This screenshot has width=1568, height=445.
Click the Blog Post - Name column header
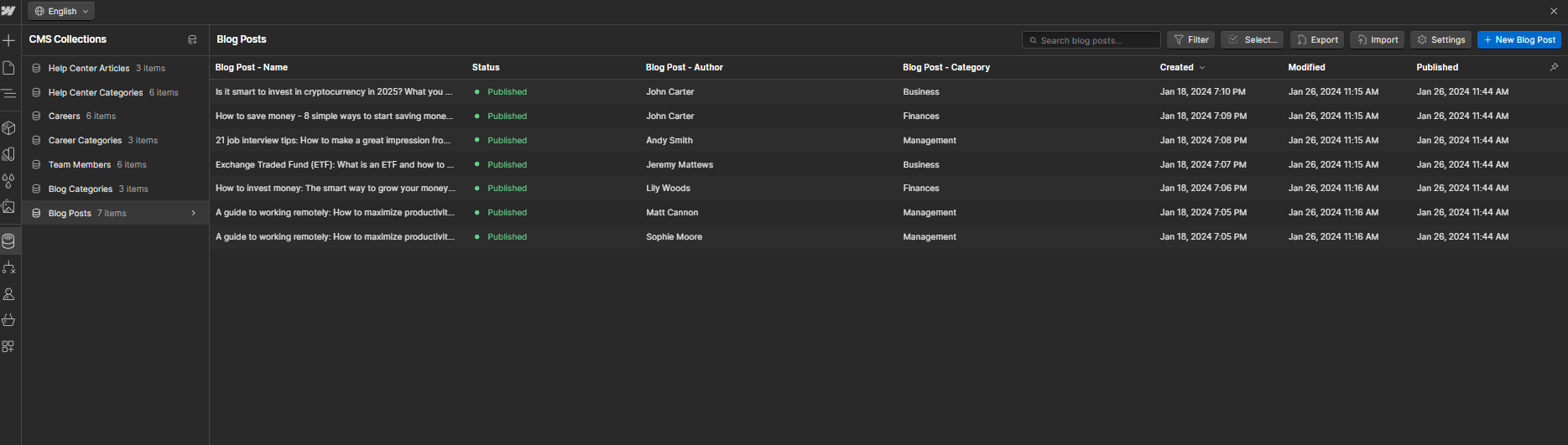(252, 67)
